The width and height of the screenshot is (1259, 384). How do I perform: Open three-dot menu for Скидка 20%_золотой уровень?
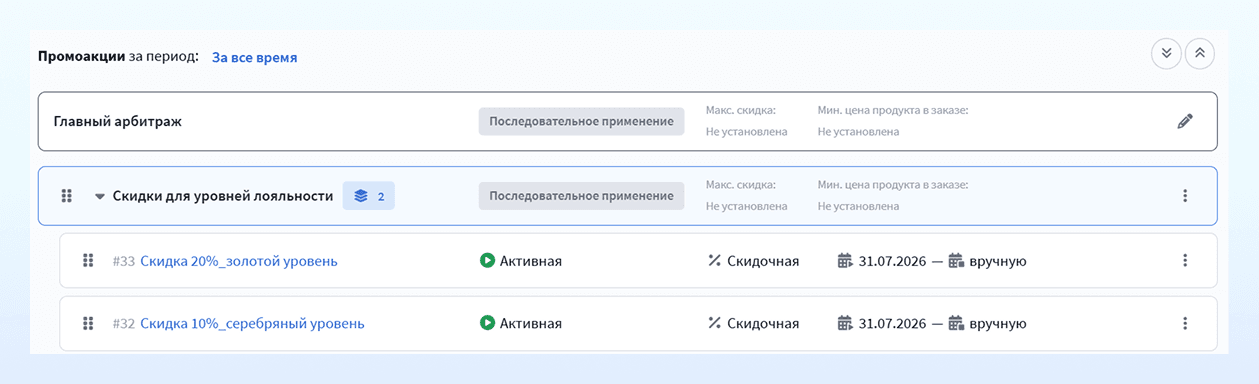point(1185,261)
